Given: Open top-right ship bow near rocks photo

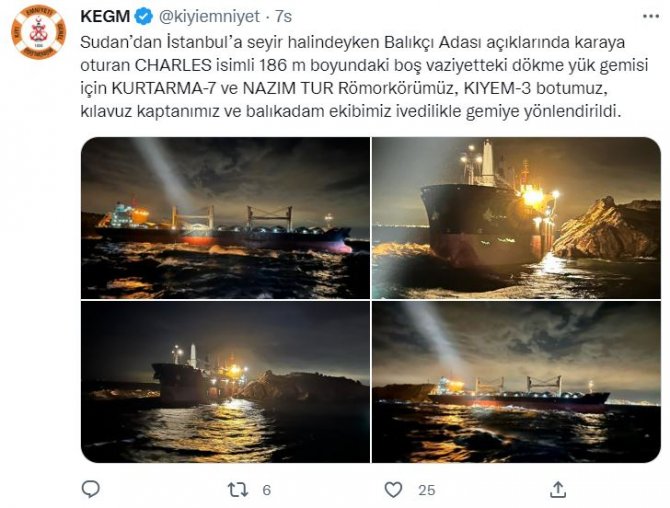Looking at the screenshot, I should (516, 218).
